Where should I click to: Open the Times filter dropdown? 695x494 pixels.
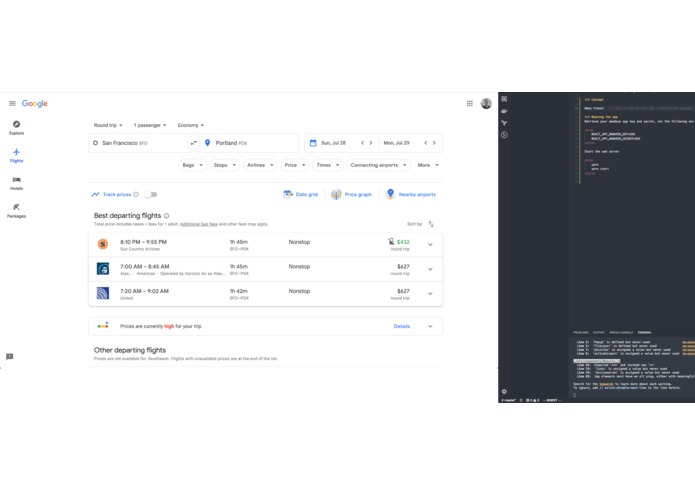[x=328, y=165]
